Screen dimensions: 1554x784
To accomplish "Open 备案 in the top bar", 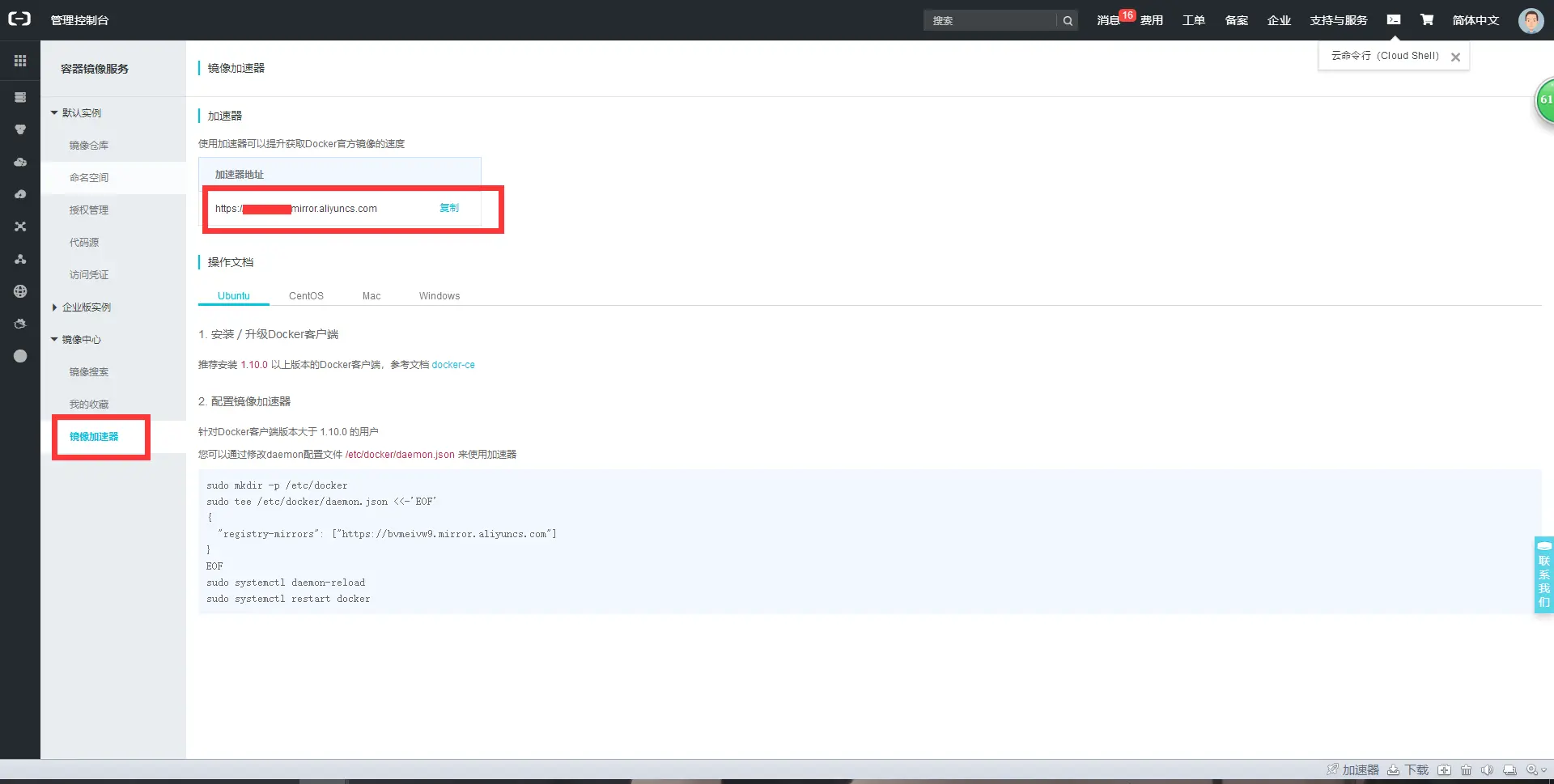I will pyautogui.click(x=1237, y=20).
